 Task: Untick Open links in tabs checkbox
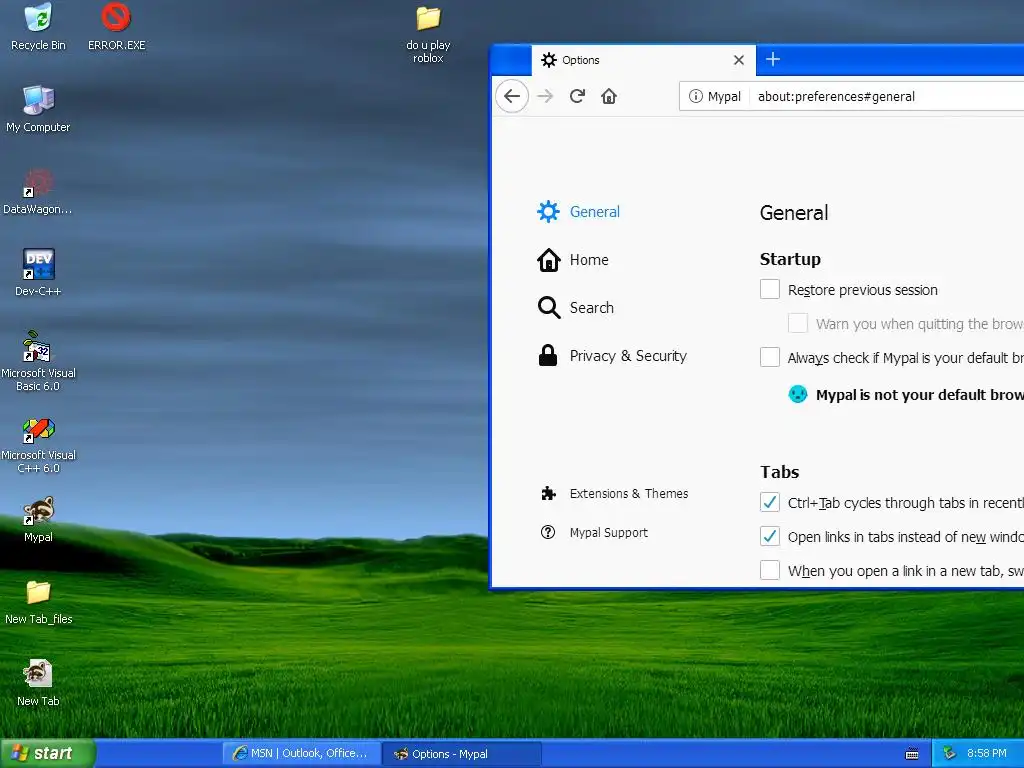[x=770, y=536]
